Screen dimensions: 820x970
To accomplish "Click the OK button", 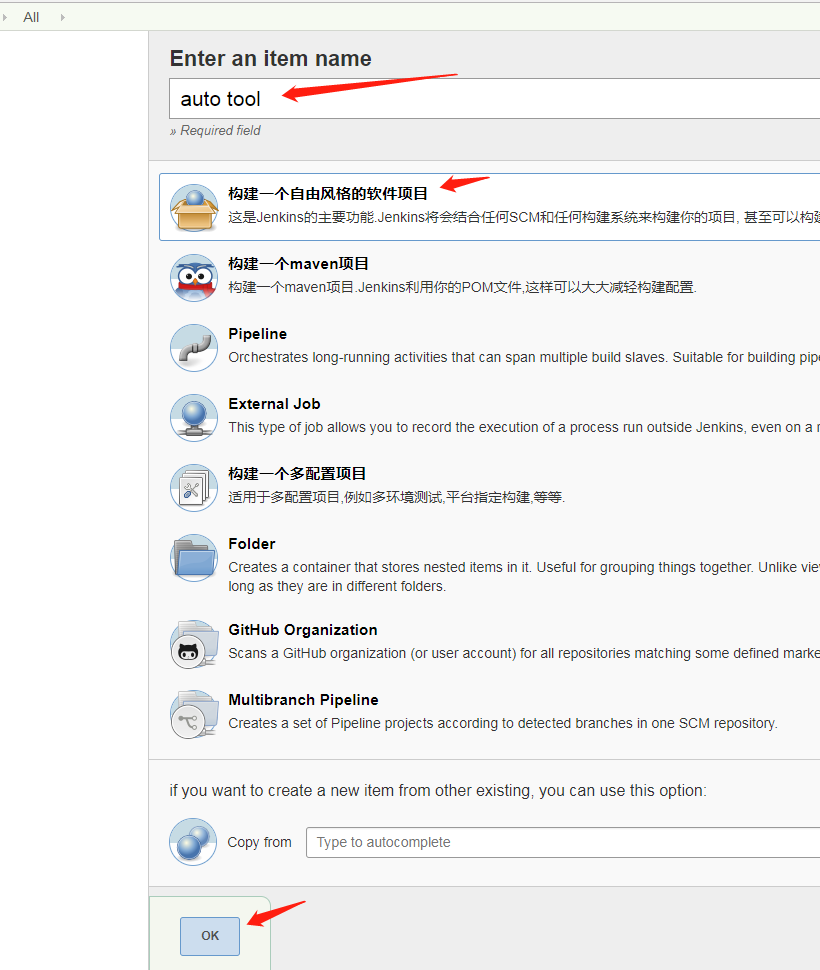I will coord(210,936).
